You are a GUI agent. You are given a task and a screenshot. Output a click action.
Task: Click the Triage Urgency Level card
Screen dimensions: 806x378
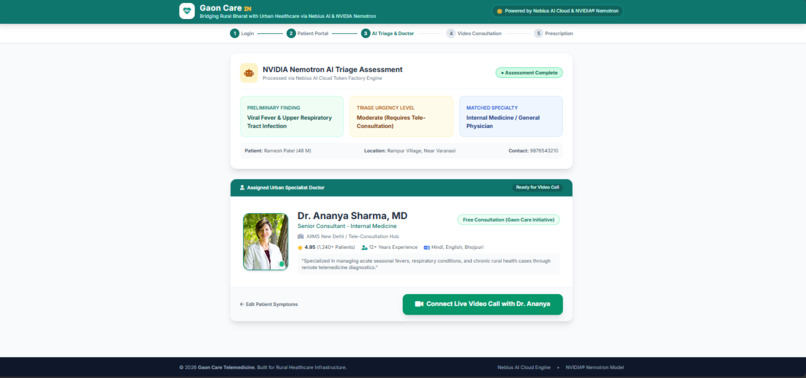401,116
